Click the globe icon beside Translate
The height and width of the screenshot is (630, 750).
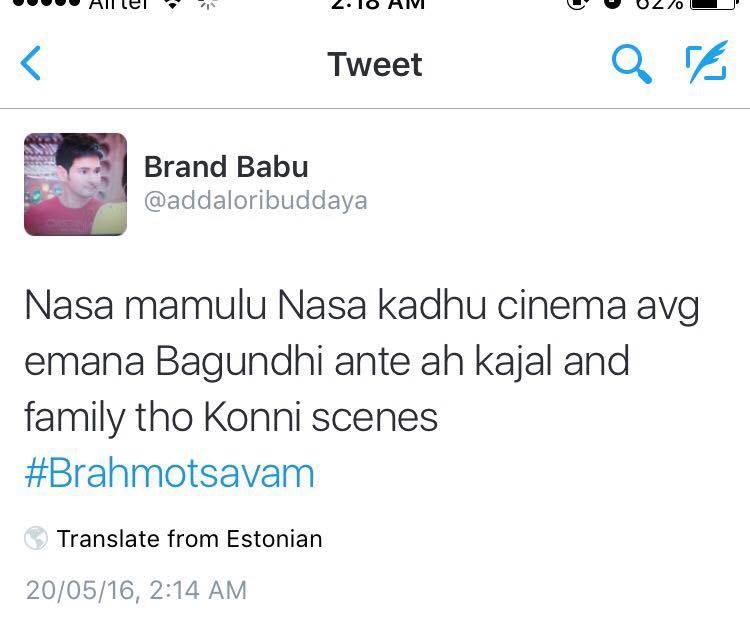coord(36,538)
